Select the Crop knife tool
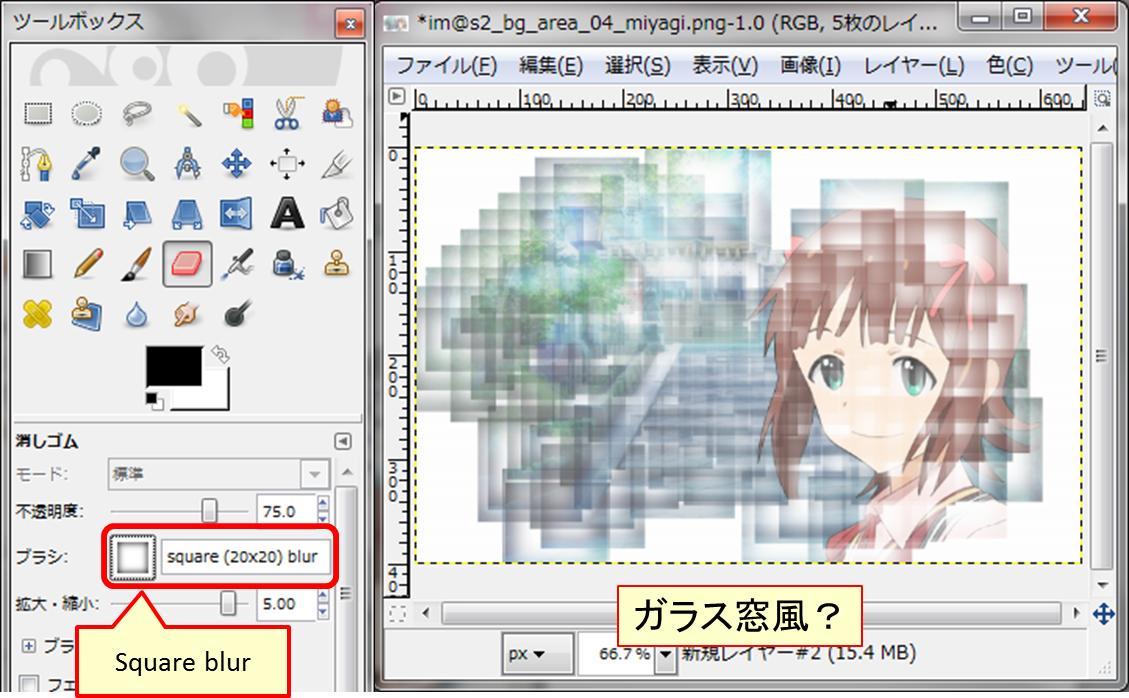This screenshot has width=1129, height=698. pyautogui.click(x=336, y=164)
